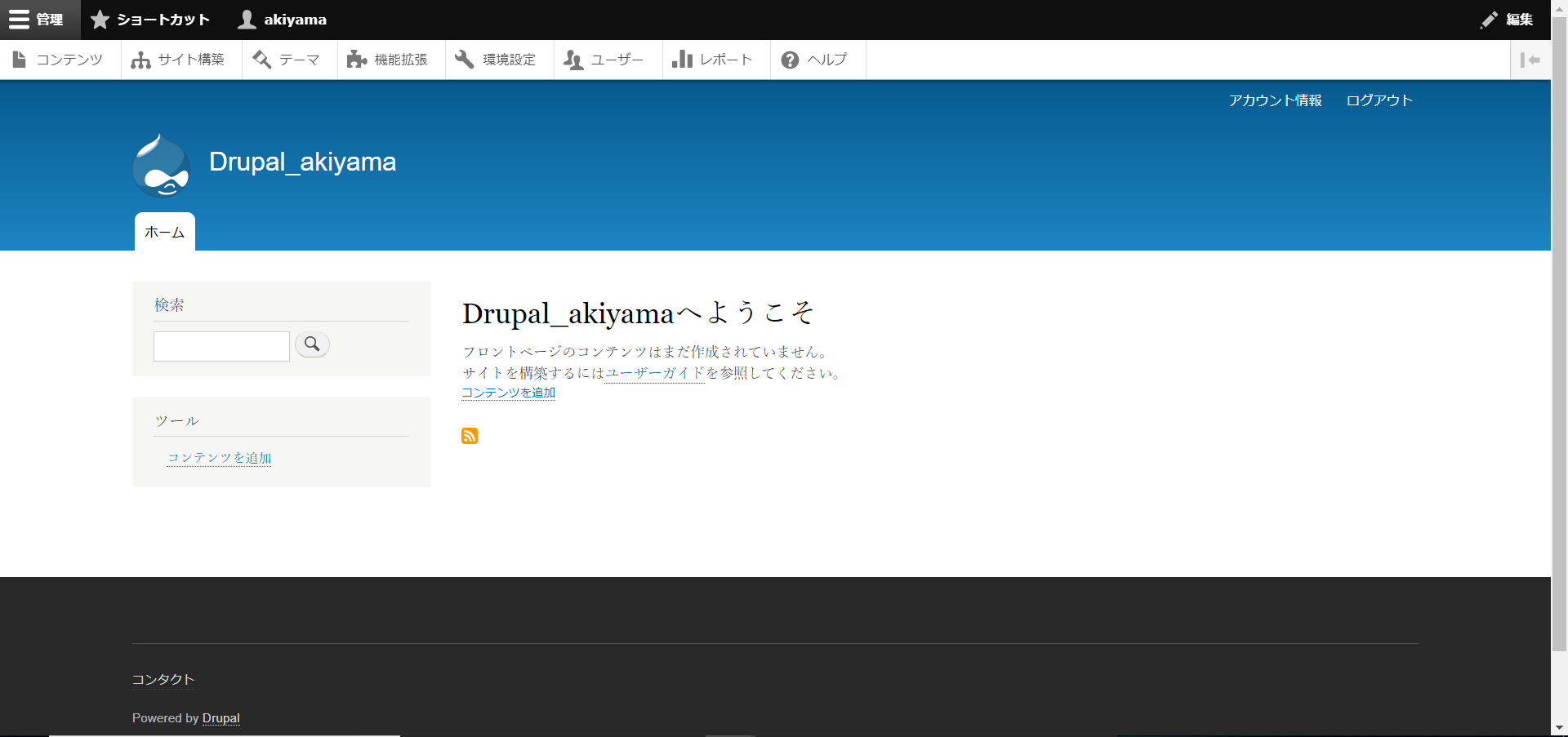This screenshot has height=737, width=1568.
Task: Open the ユーザーガイド link
Action: point(654,373)
